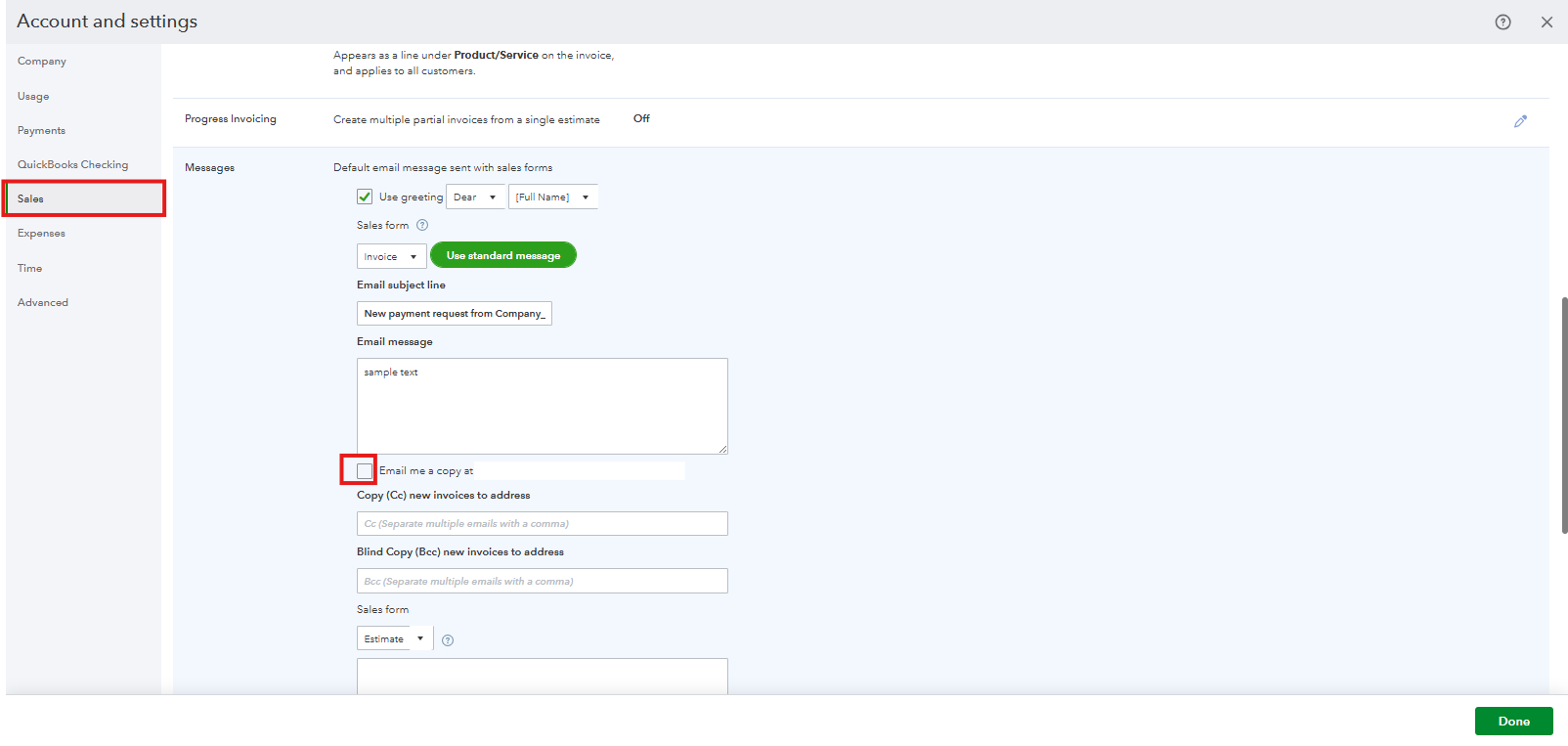
Task: Open the Company settings tab
Action: pos(42,61)
